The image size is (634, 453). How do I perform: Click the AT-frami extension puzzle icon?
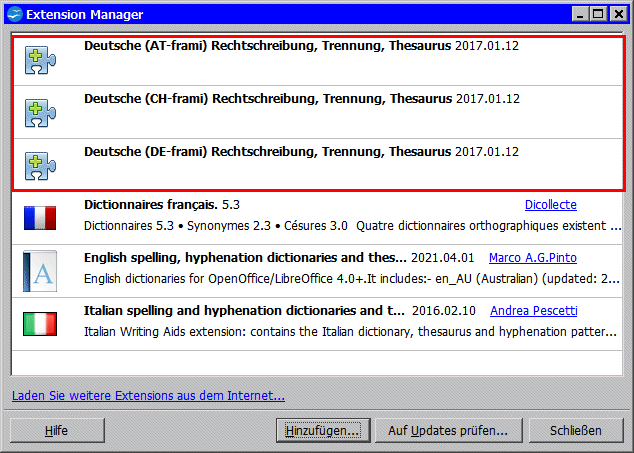click(40, 60)
